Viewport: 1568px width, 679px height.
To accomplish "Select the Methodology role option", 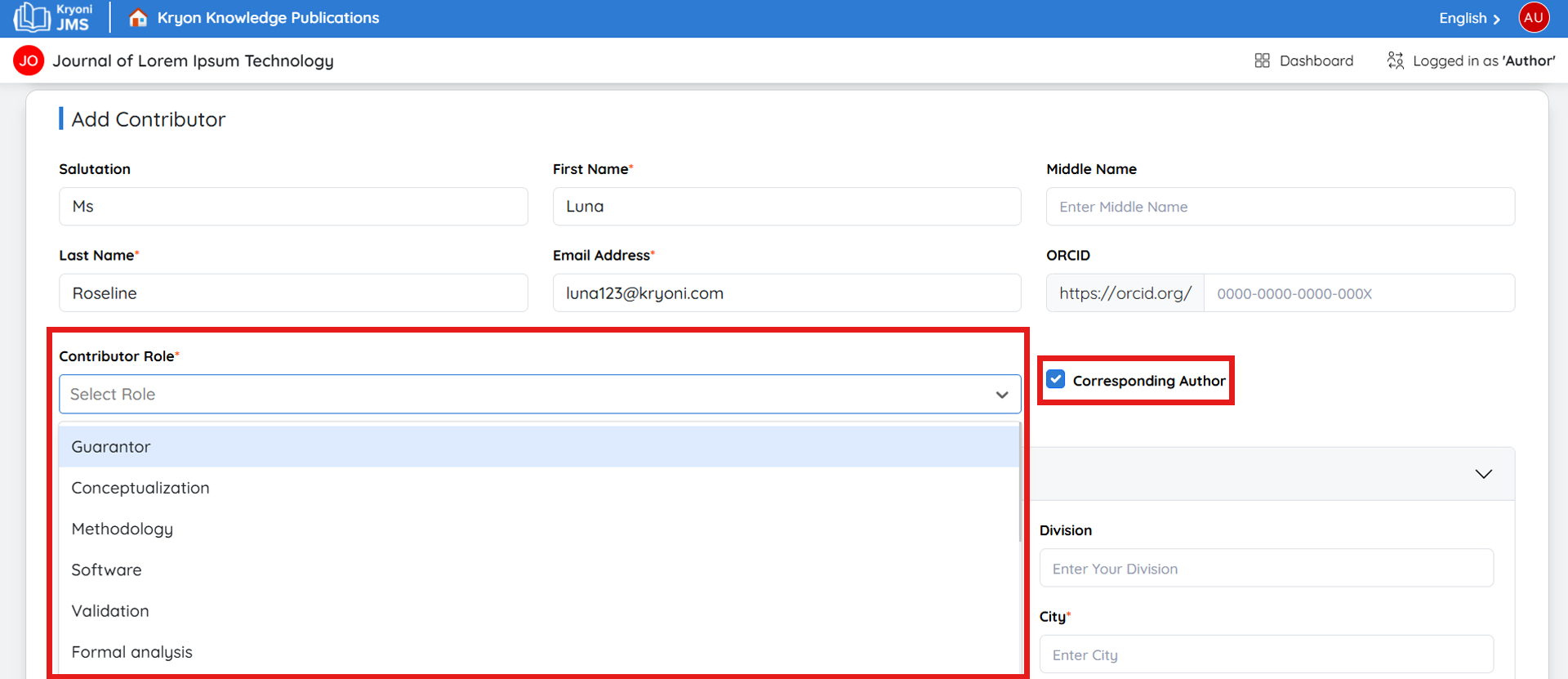I will 122,529.
